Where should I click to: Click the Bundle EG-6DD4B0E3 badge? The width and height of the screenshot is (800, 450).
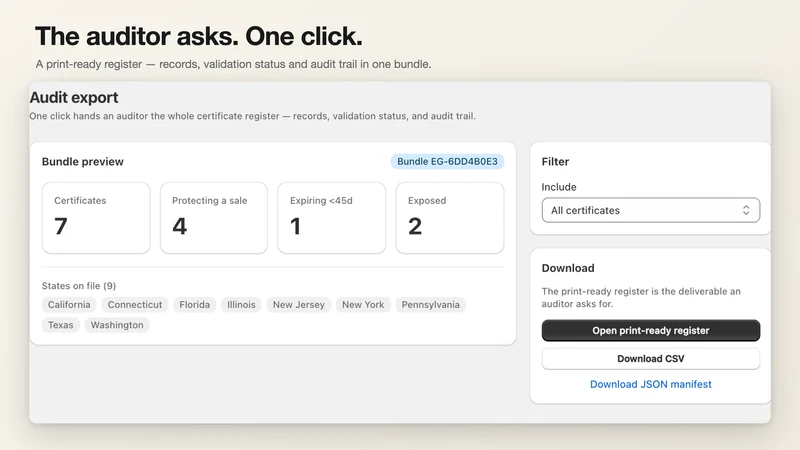tap(447, 161)
